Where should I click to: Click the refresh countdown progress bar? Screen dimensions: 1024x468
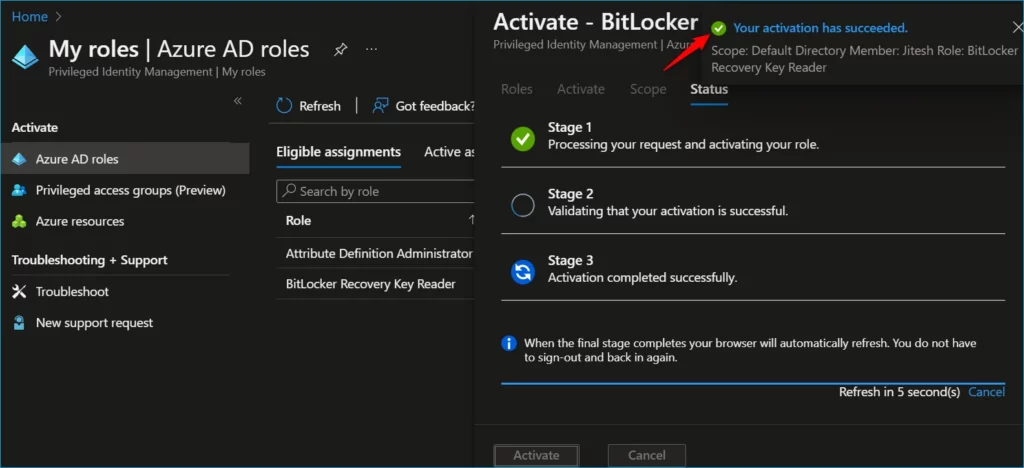pyautogui.click(x=753, y=383)
